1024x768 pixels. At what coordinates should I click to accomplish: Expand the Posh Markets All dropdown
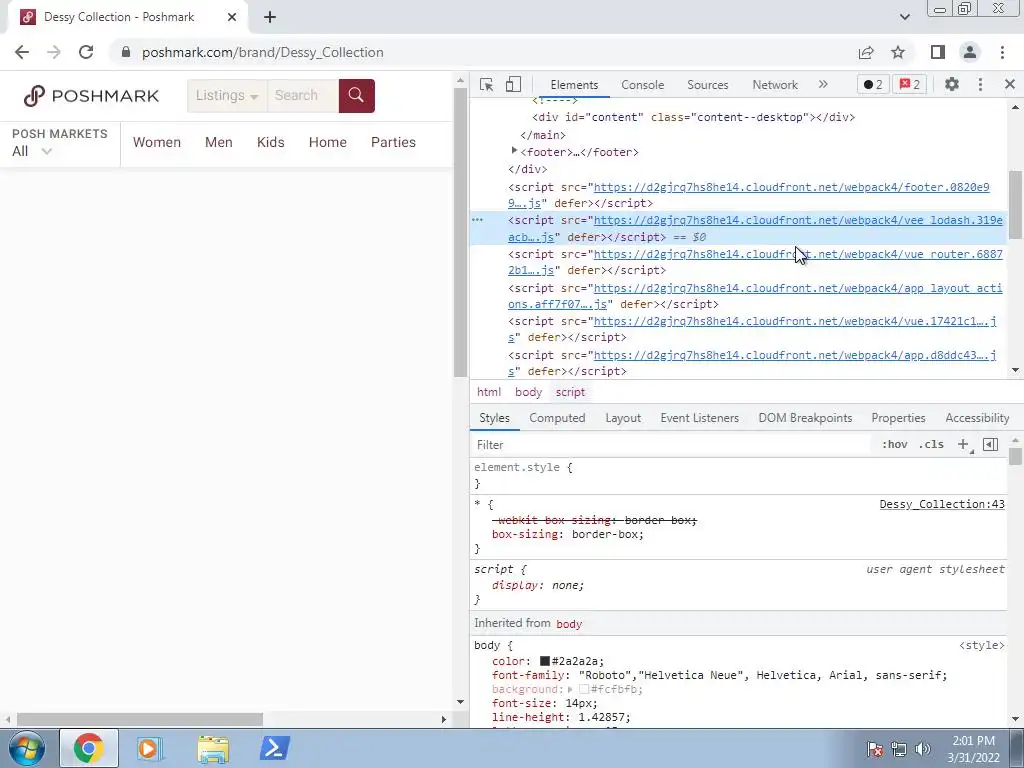click(31, 152)
